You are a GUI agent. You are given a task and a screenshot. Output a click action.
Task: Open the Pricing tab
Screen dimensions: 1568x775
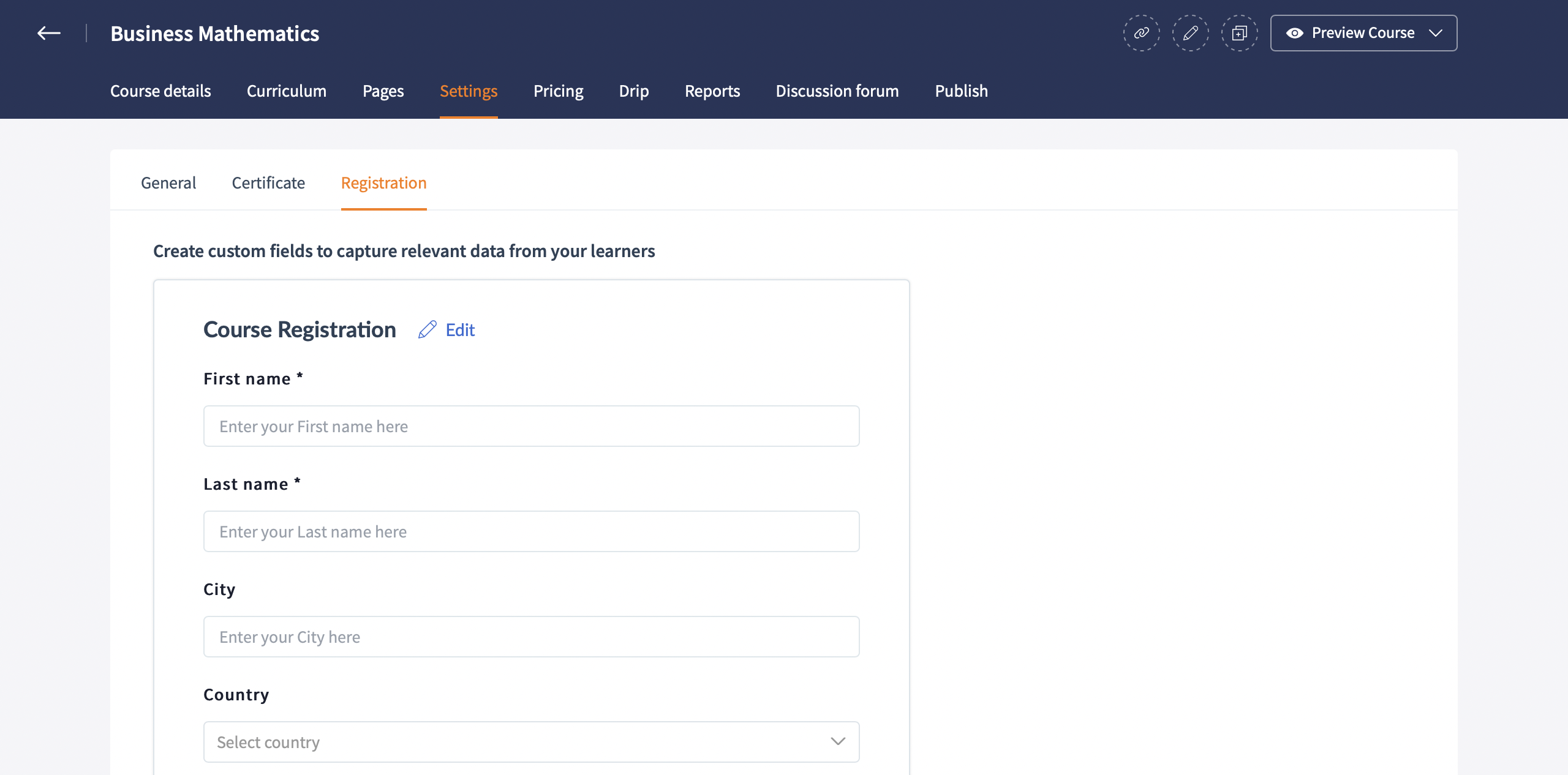(558, 91)
